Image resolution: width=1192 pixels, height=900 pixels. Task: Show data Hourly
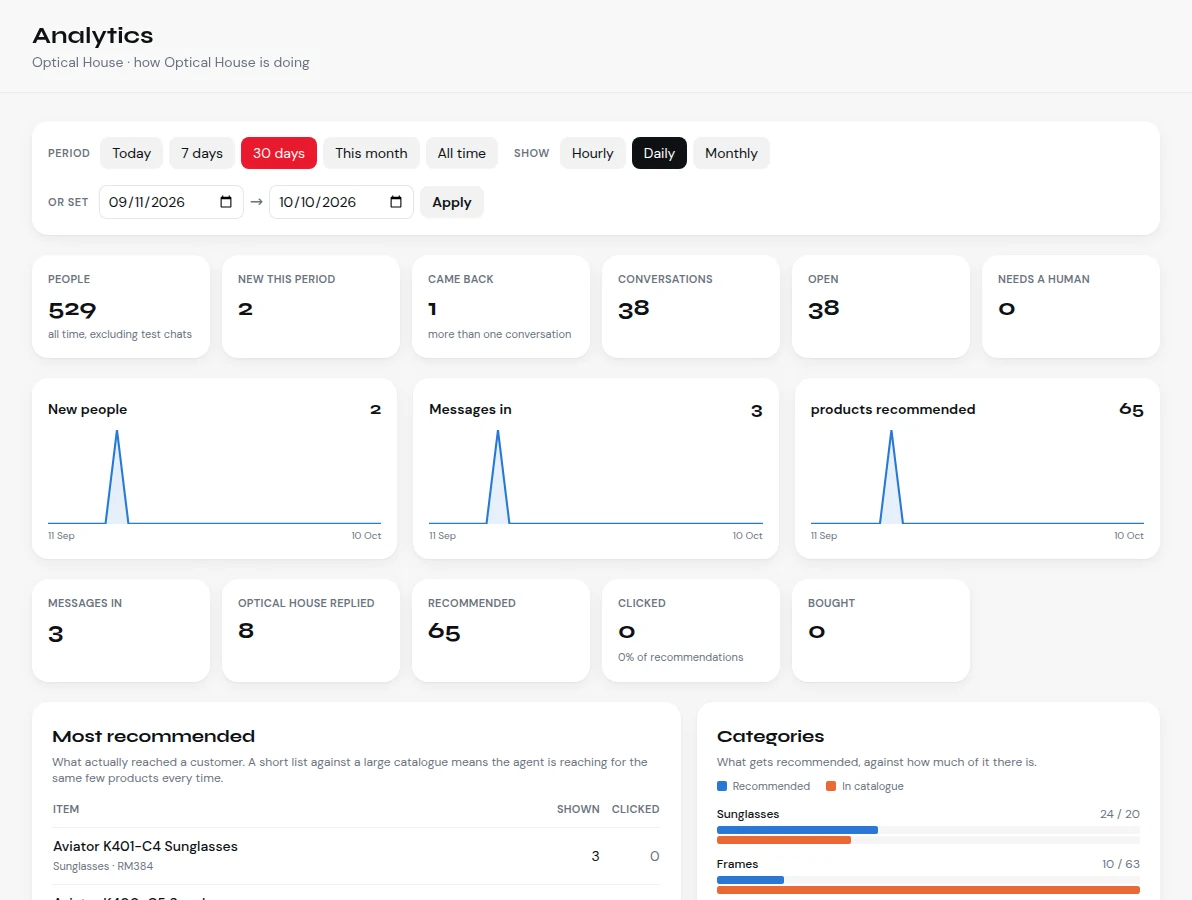pyautogui.click(x=593, y=153)
